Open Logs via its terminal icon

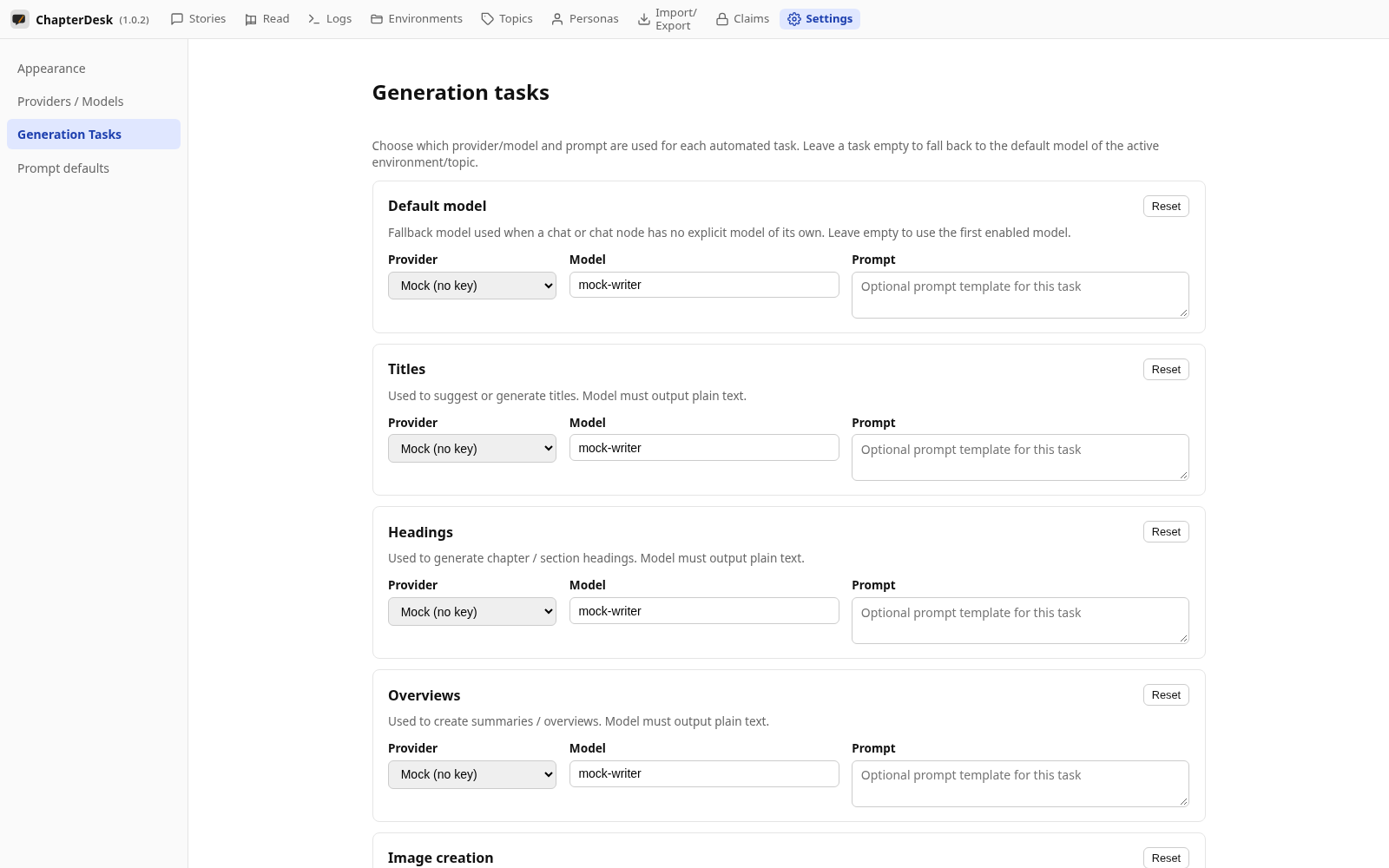[x=314, y=19]
